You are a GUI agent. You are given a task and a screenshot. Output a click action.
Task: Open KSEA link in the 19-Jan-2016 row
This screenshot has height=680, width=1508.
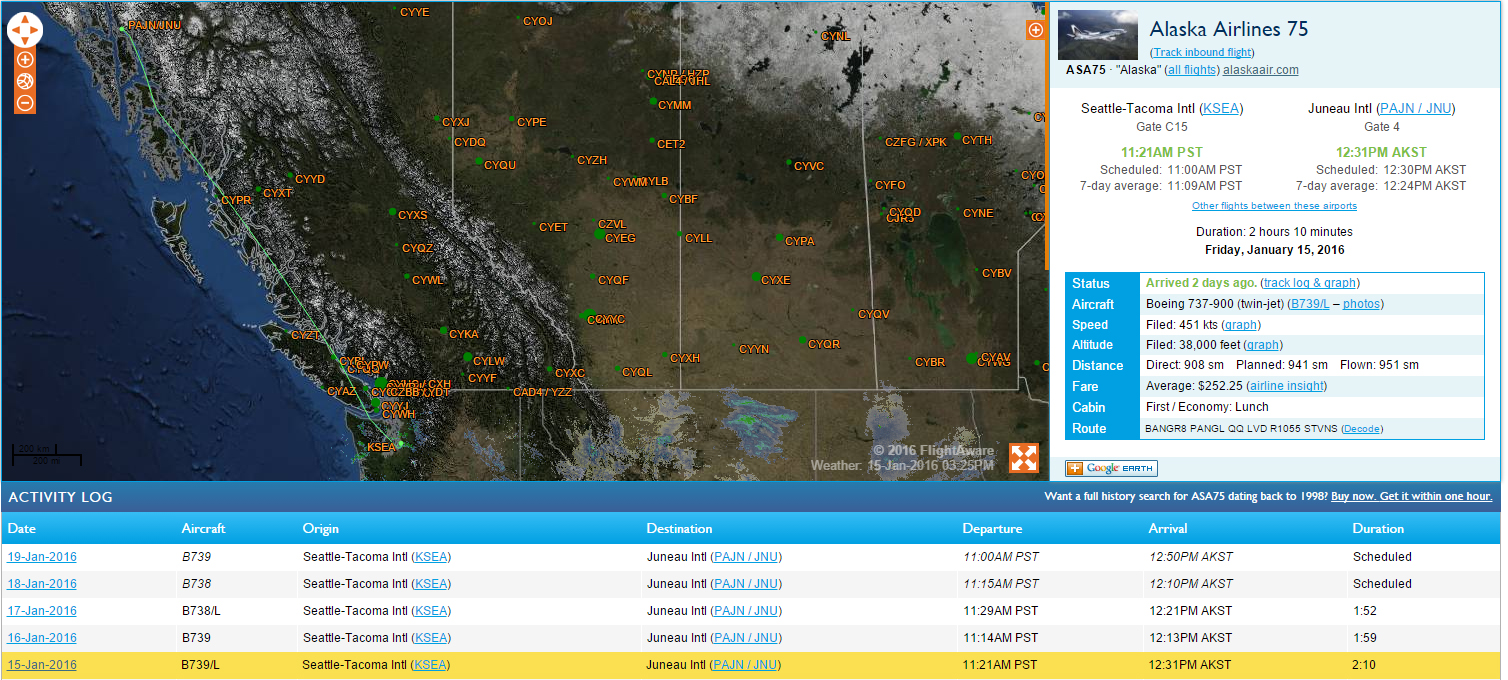pos(431,557)
